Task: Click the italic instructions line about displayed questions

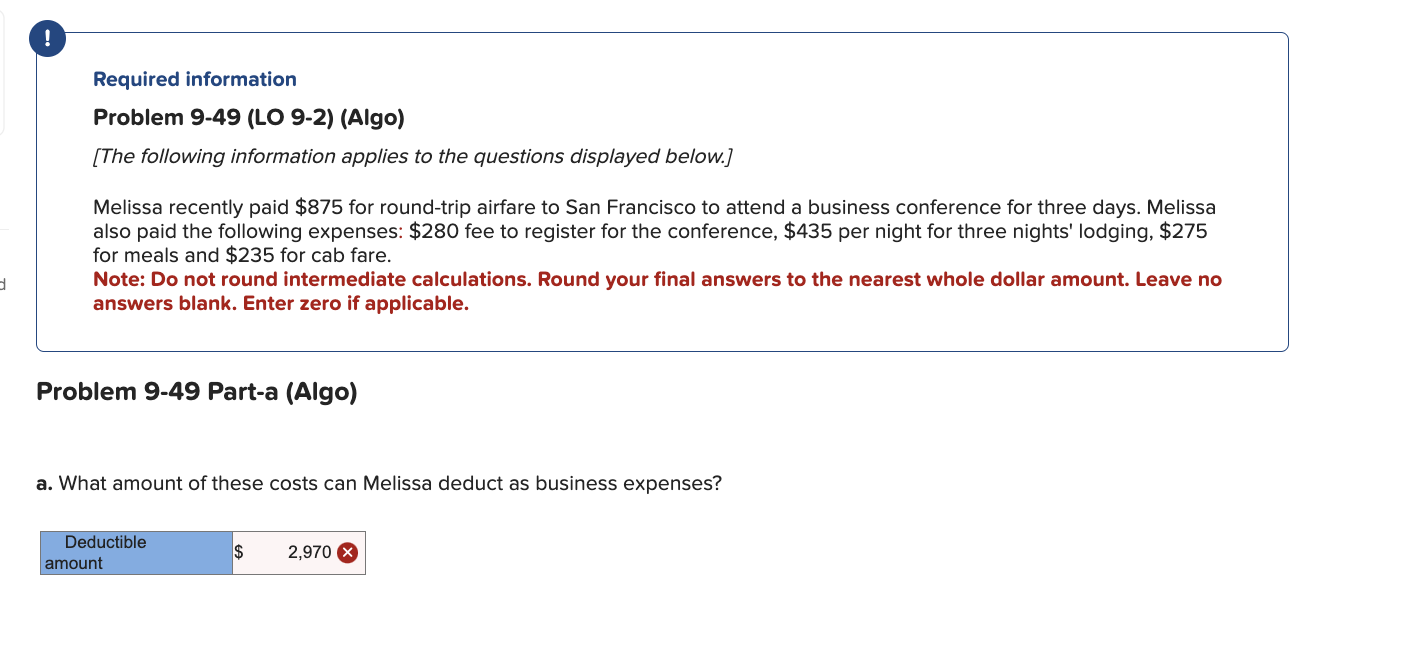Action: (x=412, y=156)
